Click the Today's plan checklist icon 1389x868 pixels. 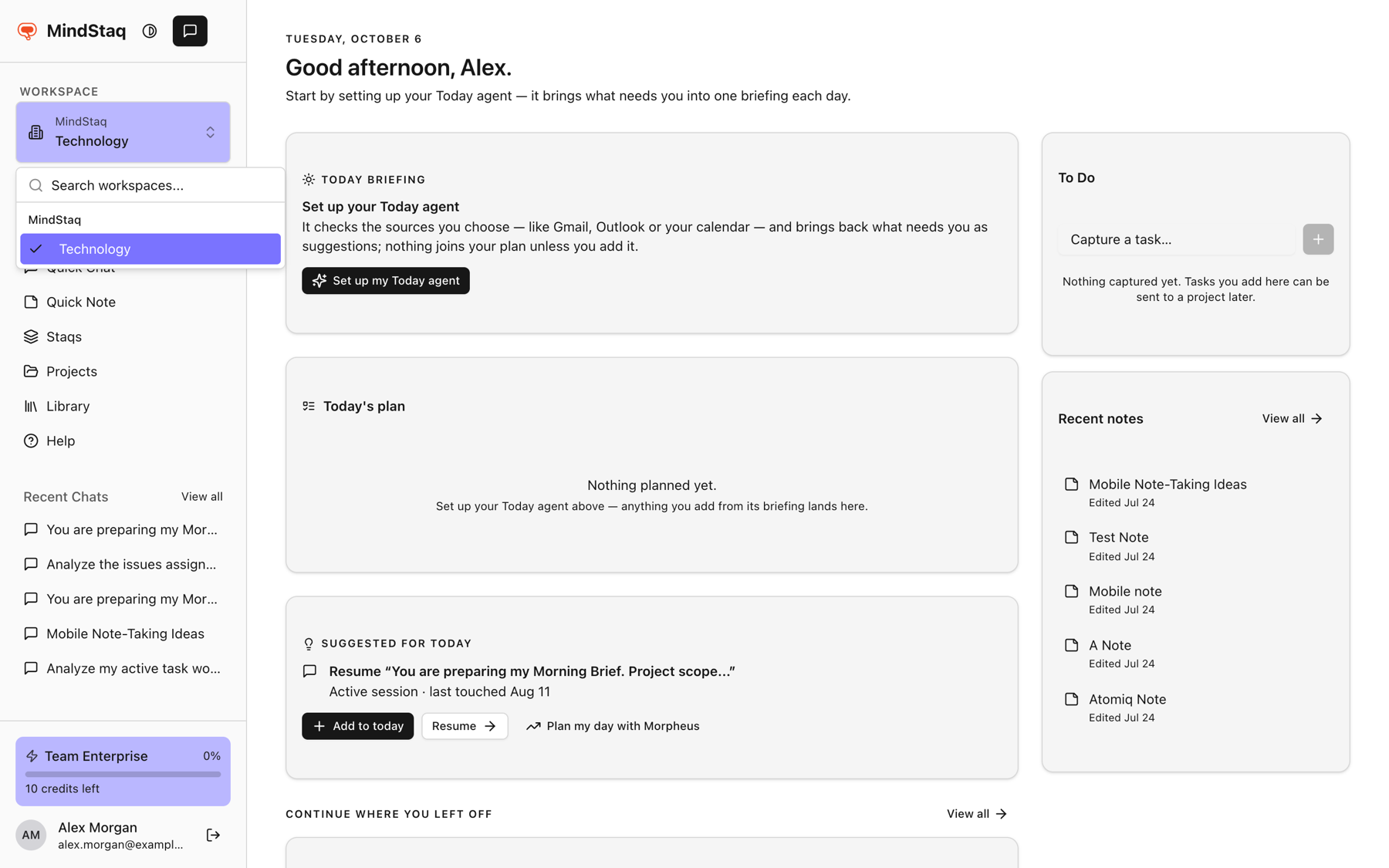click(x=309, y=406)
